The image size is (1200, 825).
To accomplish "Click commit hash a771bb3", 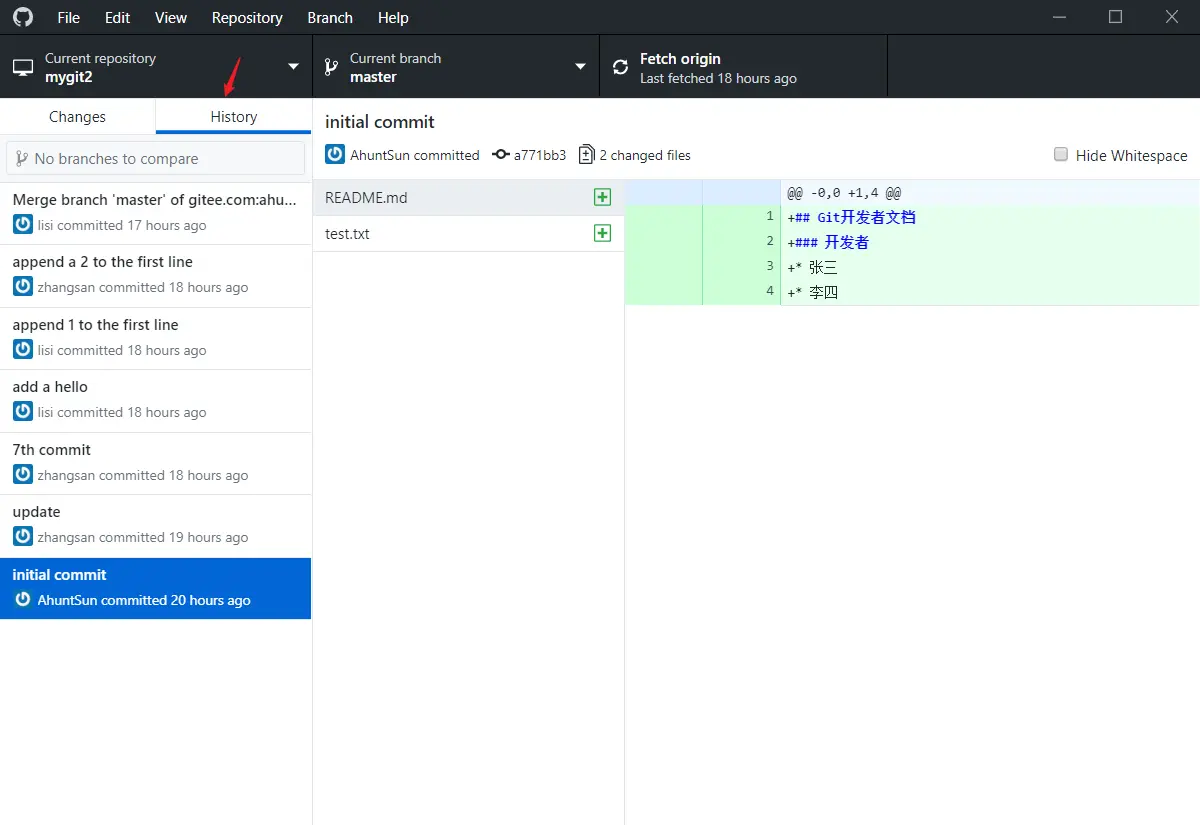I will coord(540,155).
